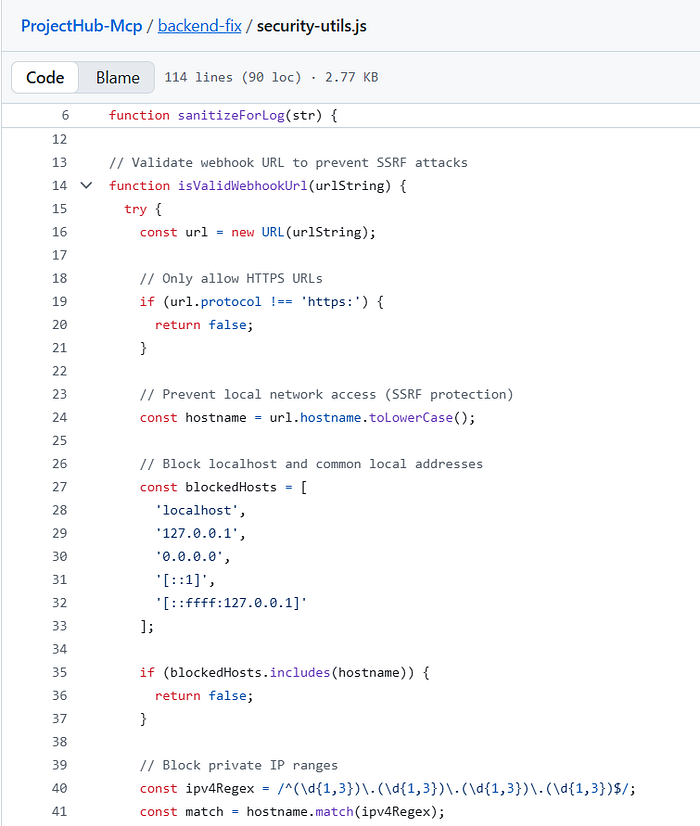Screen dimensions: 700x826
Task: Click 'return false;' on line 36
Action: [x=204, y=695]
